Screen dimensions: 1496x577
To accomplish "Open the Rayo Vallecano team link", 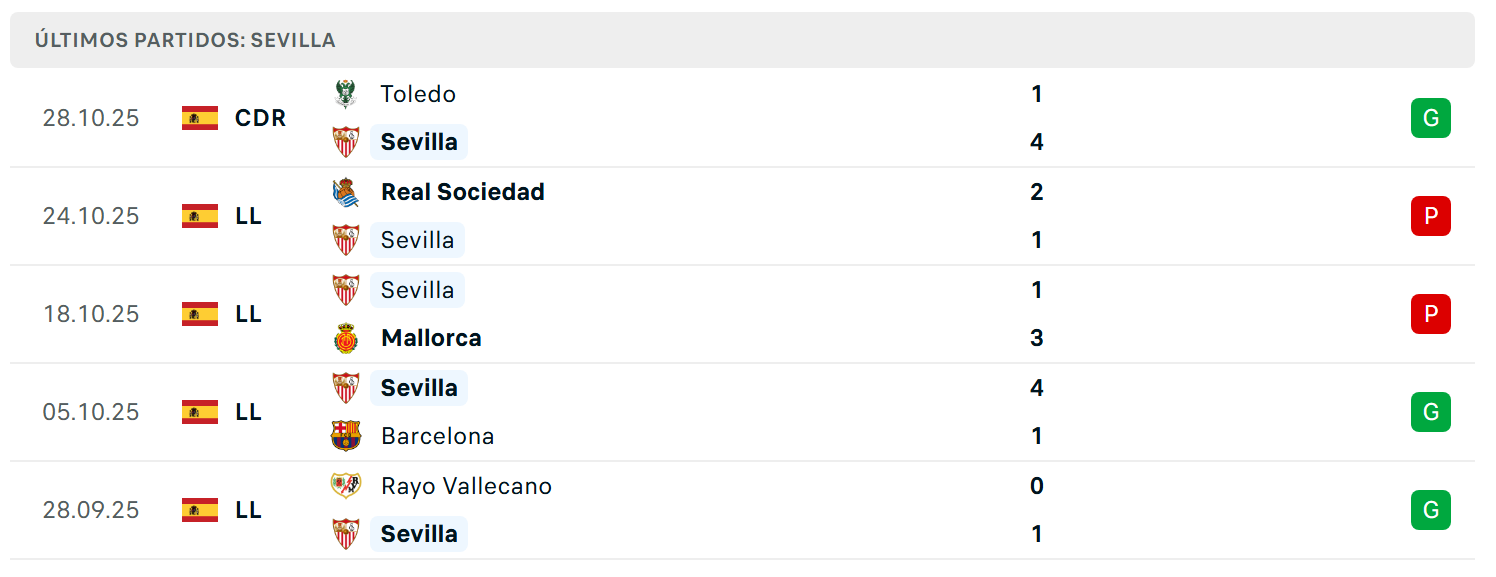I will pyautogui.click(x=466, y=486).
